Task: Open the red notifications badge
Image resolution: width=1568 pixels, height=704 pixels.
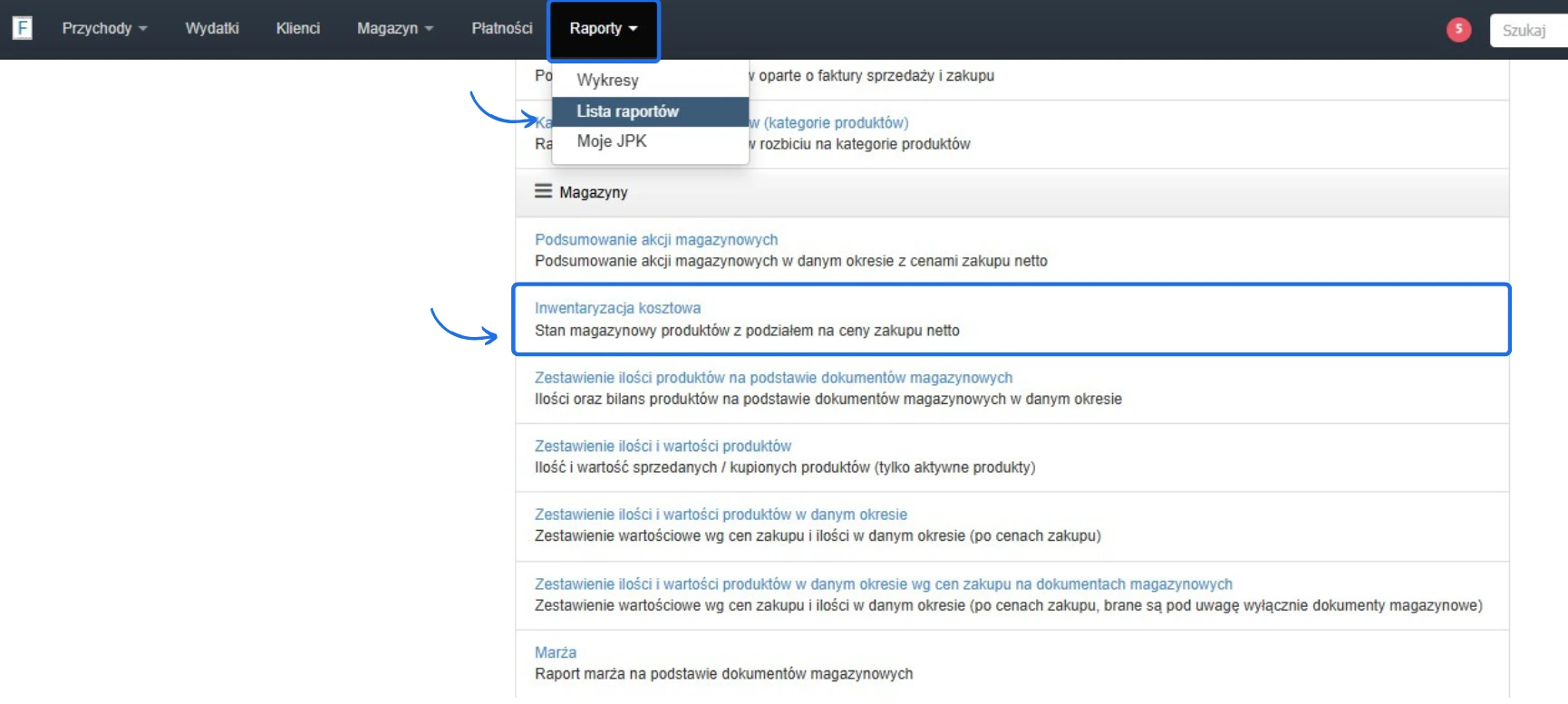Action: click(x=1458, y=29)
